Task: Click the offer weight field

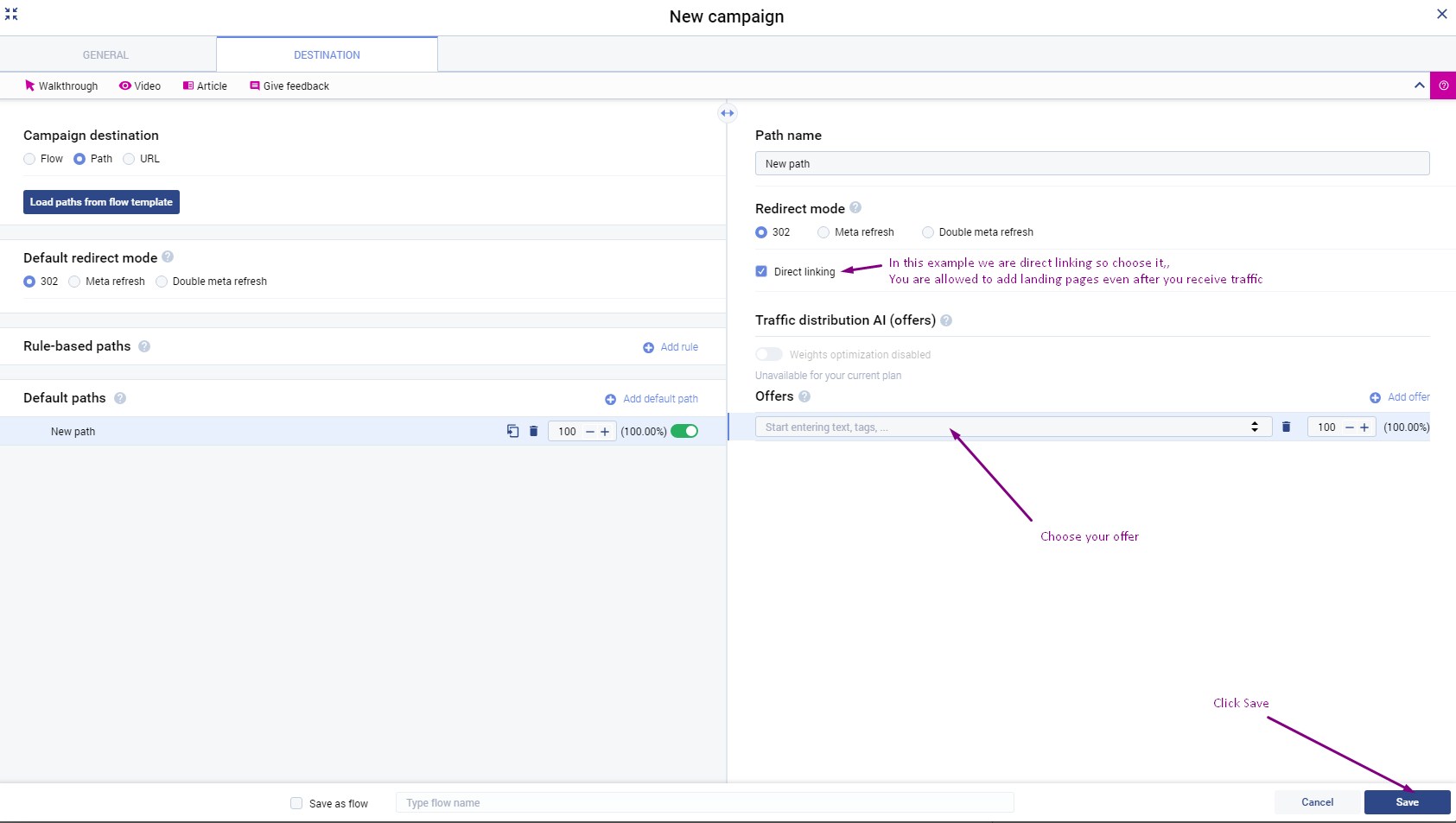Action: point(1326,427)
